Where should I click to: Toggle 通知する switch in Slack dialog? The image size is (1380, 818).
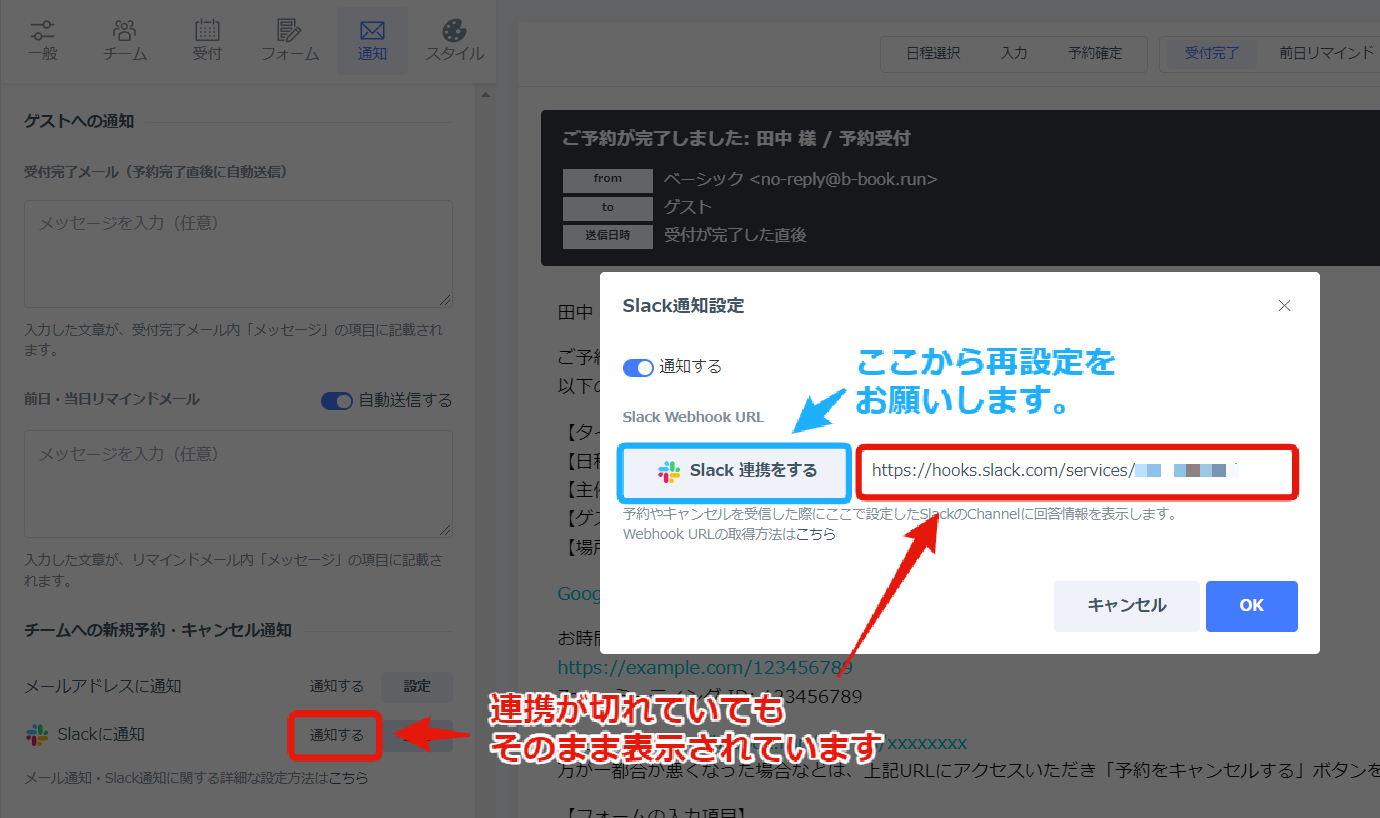pos(638,367)
